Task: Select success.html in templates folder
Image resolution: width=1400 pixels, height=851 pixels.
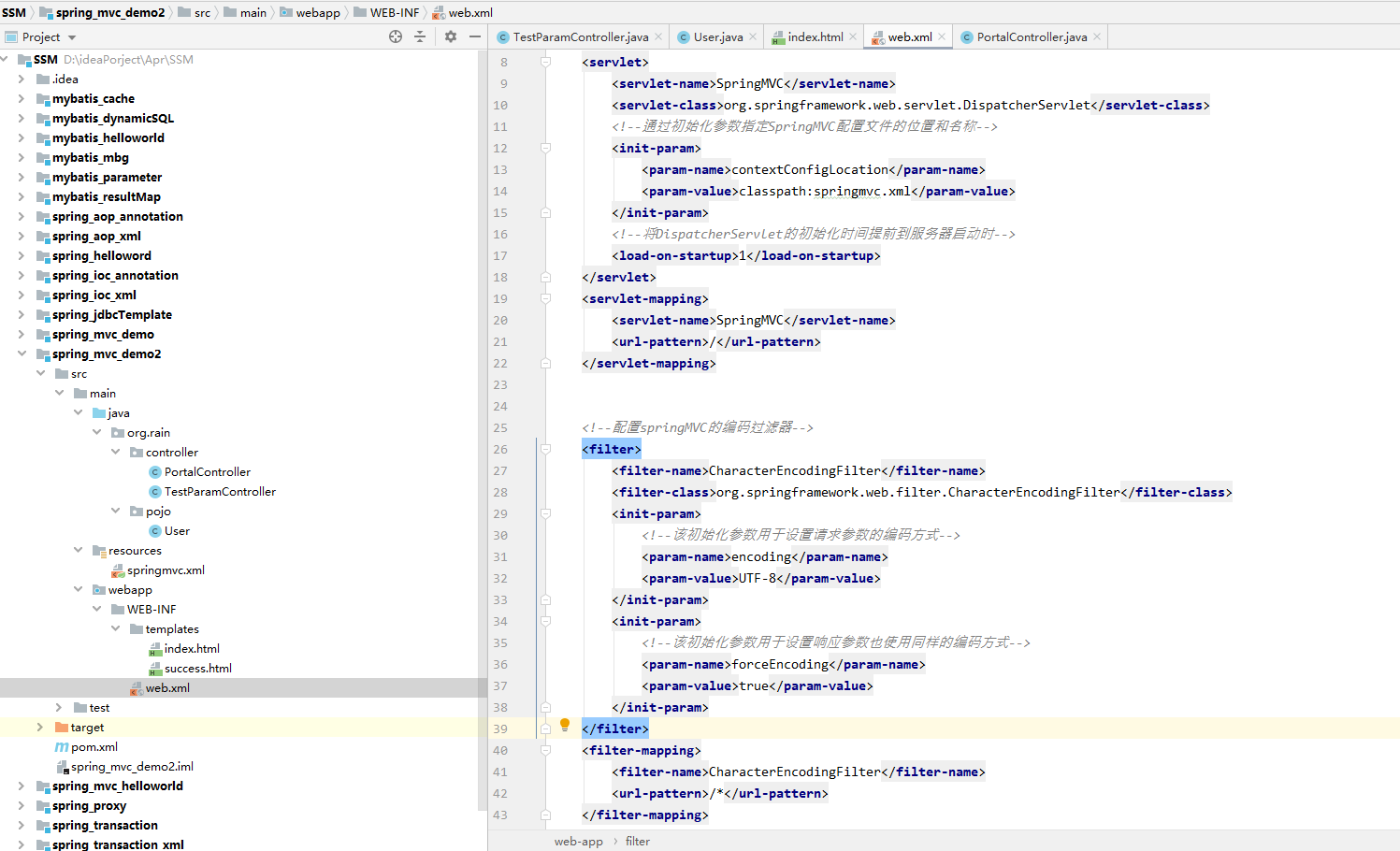Action: tap(198, 668)
